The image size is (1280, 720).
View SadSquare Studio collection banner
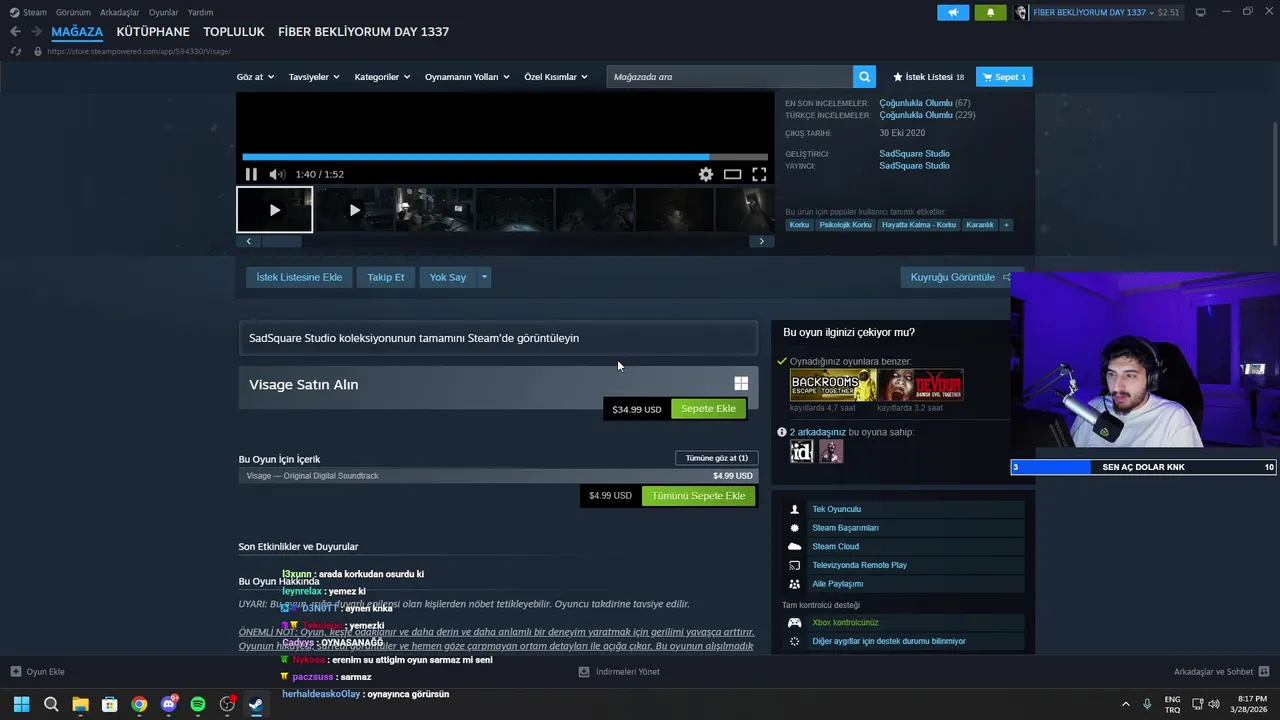point(498,338)
